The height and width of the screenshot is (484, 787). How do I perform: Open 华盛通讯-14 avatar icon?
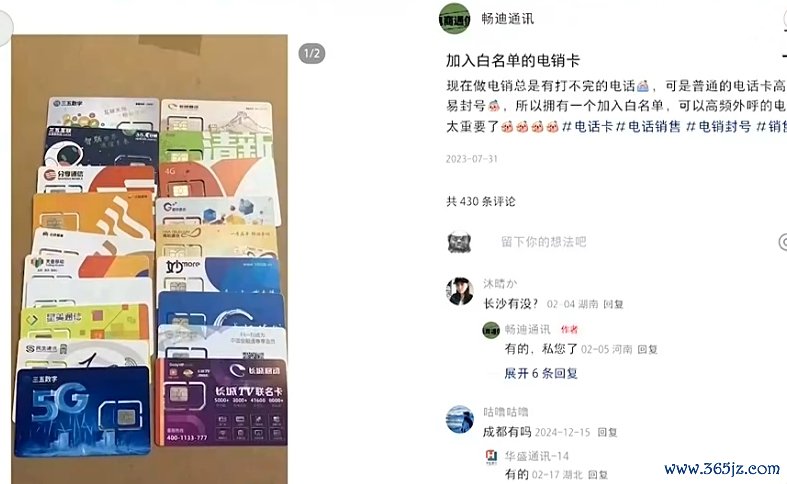(x=491, y=456)
